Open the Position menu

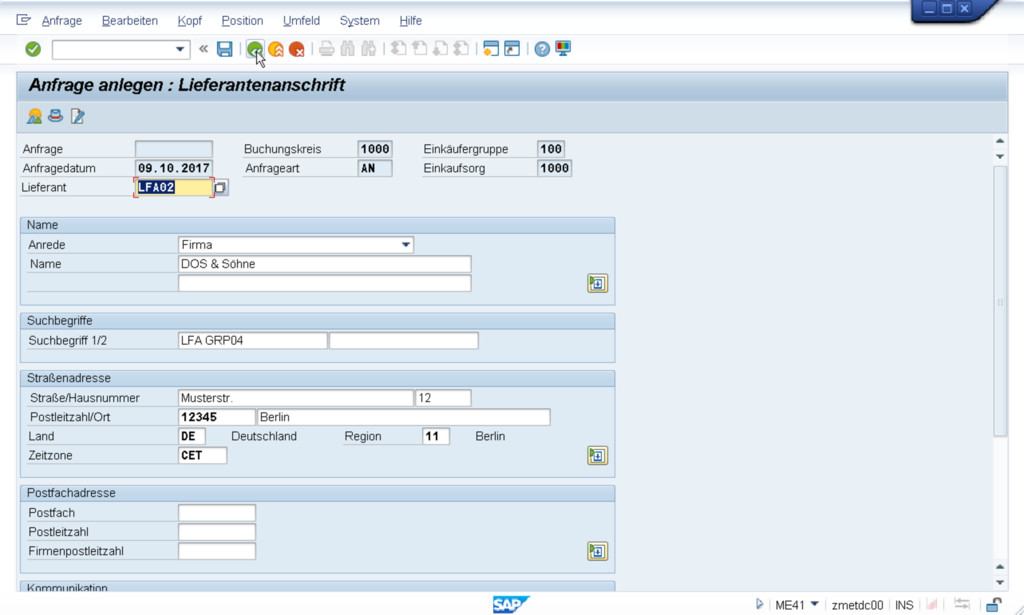[242, 21]
